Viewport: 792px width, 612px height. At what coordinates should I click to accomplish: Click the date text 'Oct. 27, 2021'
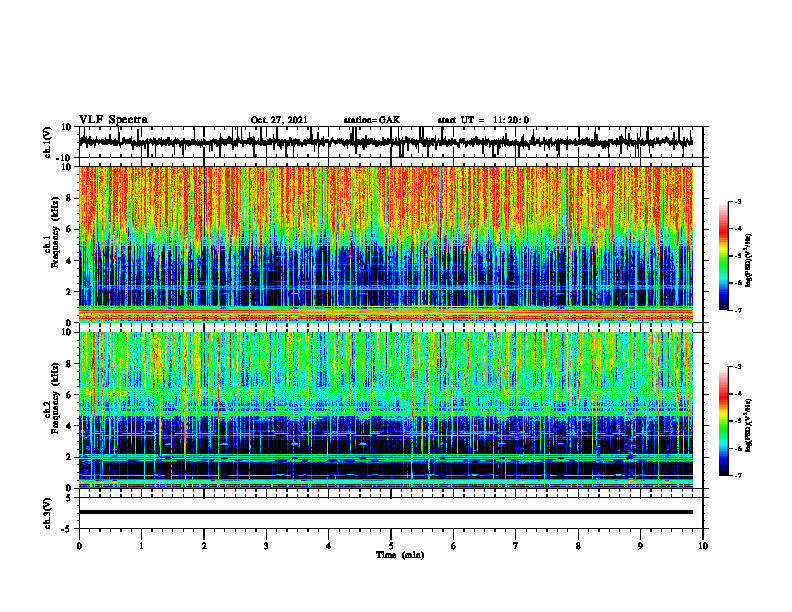pos(279,120)
